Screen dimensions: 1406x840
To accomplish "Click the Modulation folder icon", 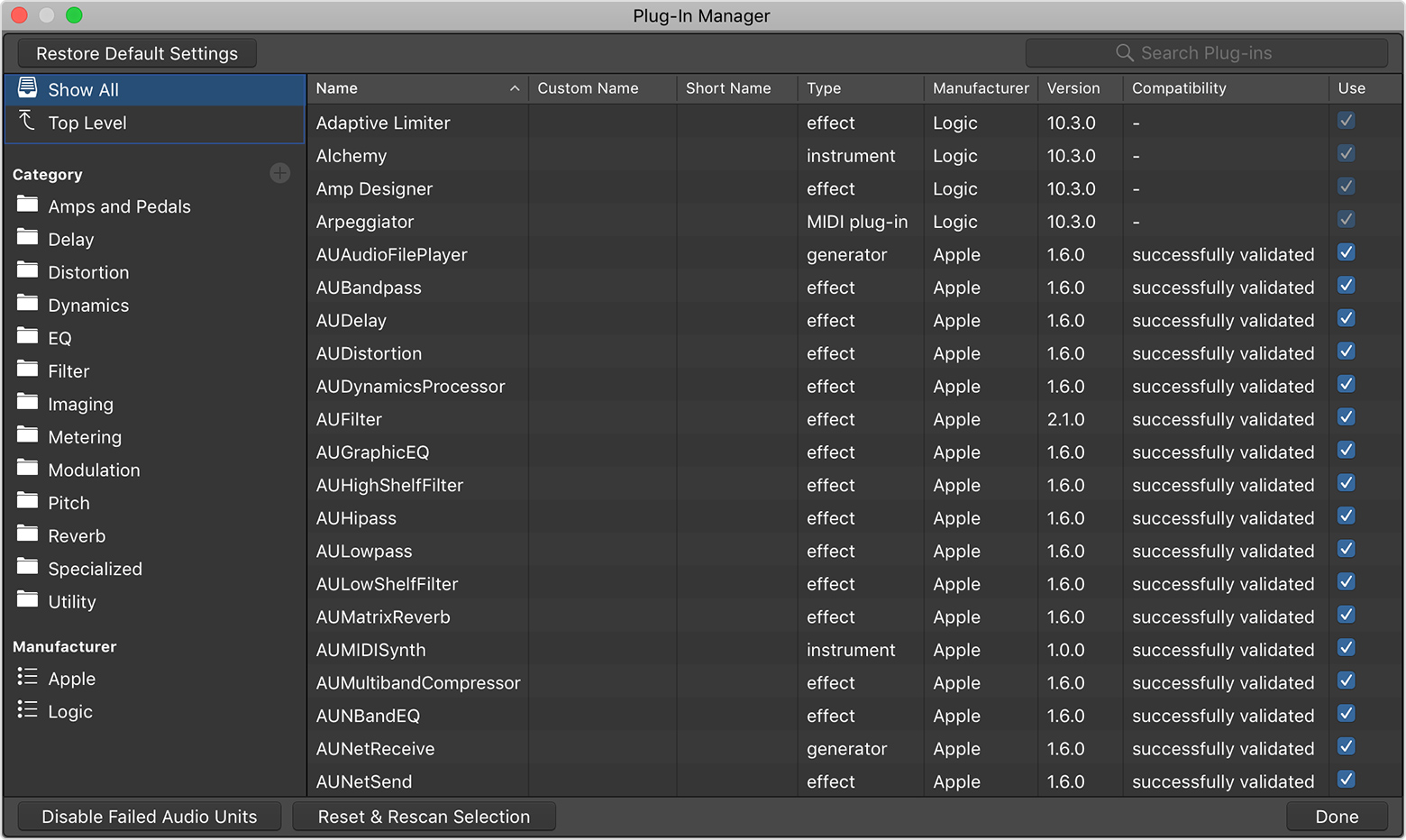I will (x=28, y=468).
